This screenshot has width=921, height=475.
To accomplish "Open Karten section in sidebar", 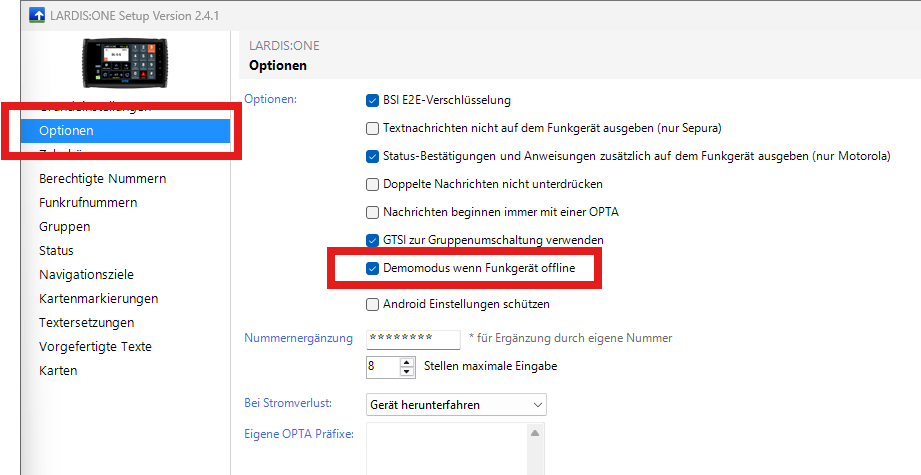I will click(58, 371).
